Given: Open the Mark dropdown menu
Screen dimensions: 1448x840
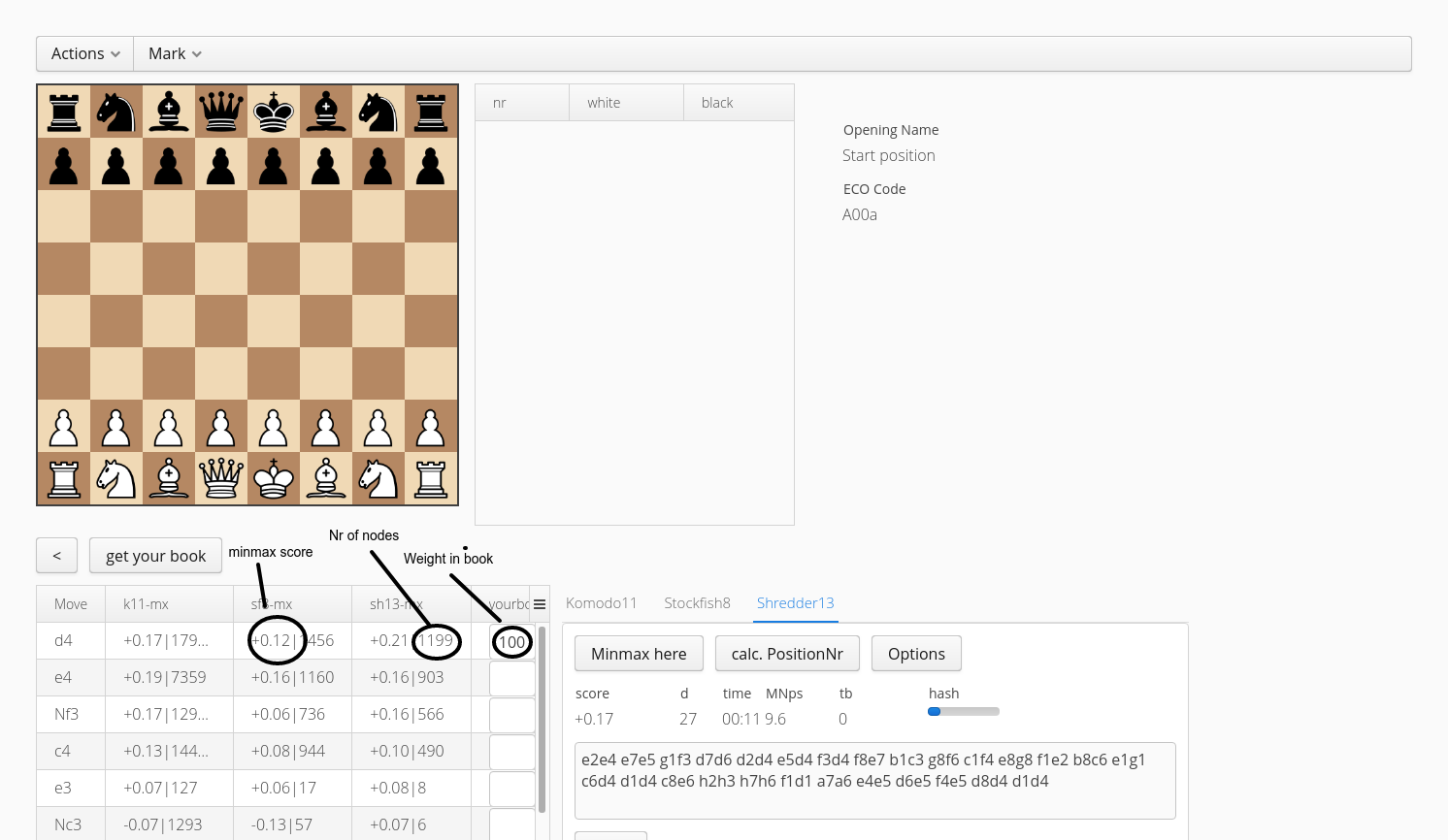Looking at the screenshot, I should click(175, 54).
